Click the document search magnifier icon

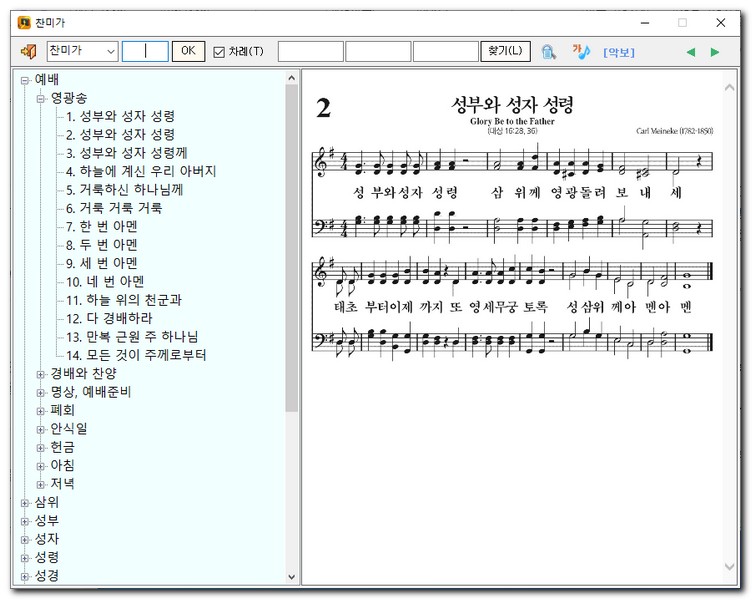coord(548,51)
